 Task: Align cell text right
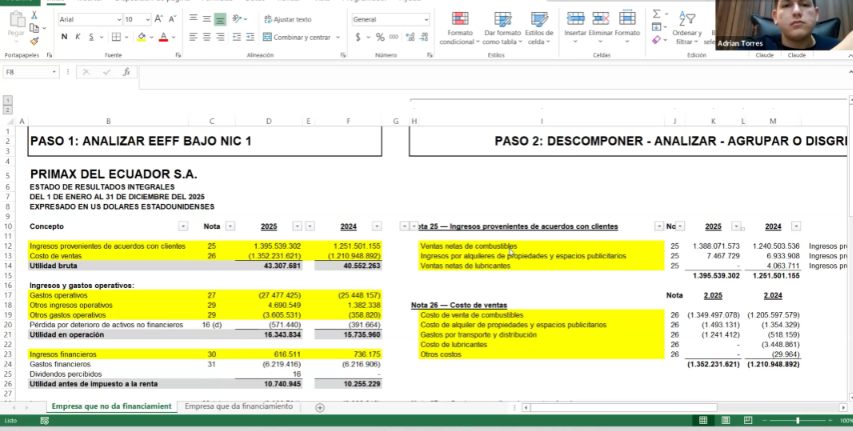point(220,37)
